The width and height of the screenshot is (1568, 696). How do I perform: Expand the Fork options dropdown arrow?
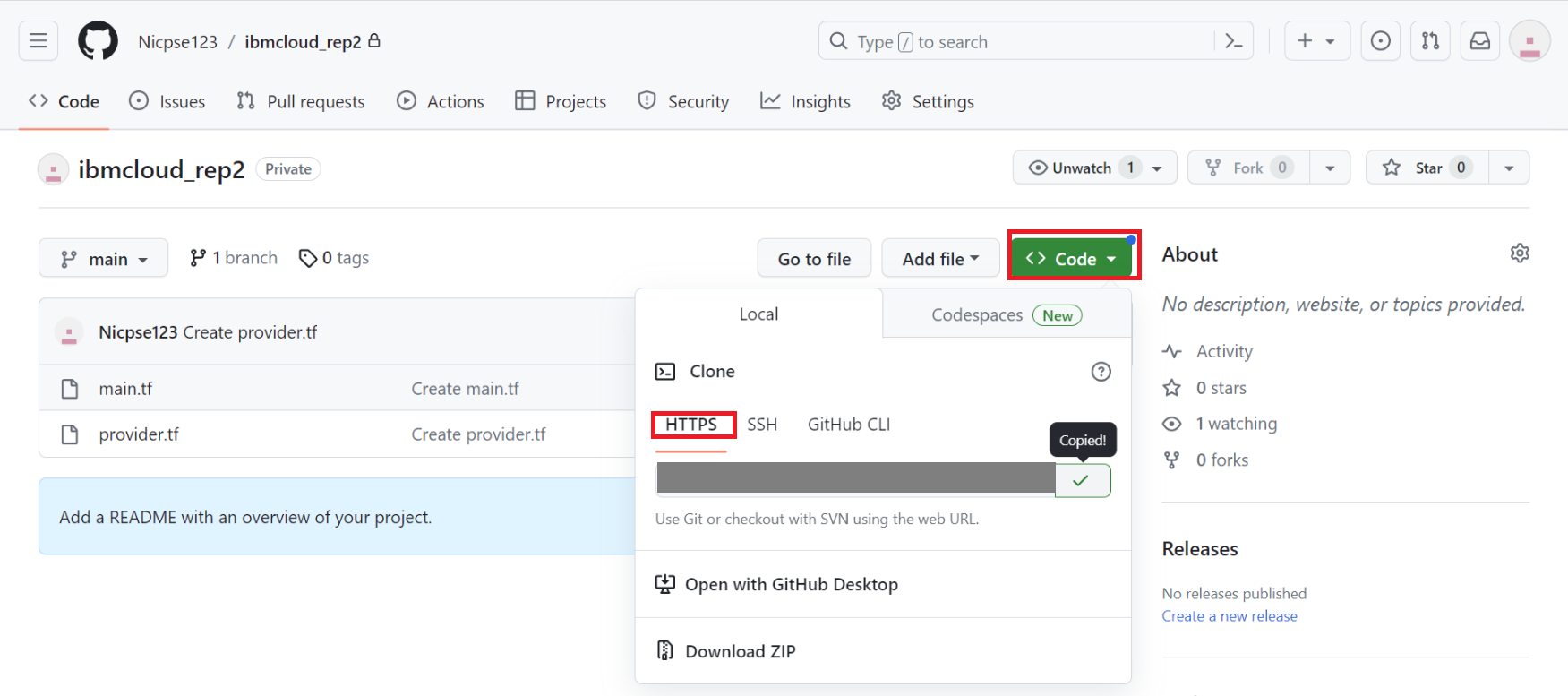pos(1330,168)
